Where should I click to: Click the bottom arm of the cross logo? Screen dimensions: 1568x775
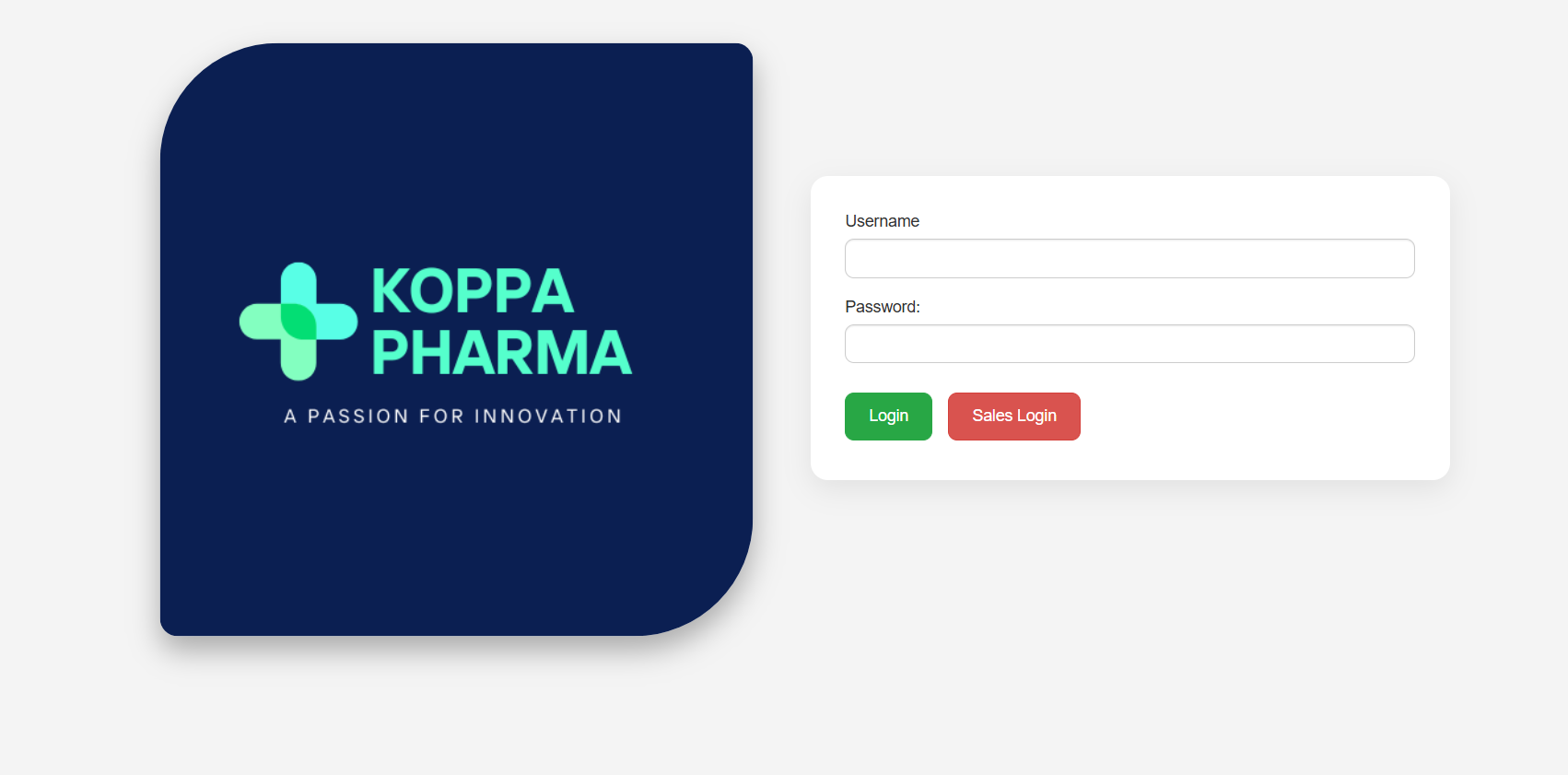(x=298, y=360)
